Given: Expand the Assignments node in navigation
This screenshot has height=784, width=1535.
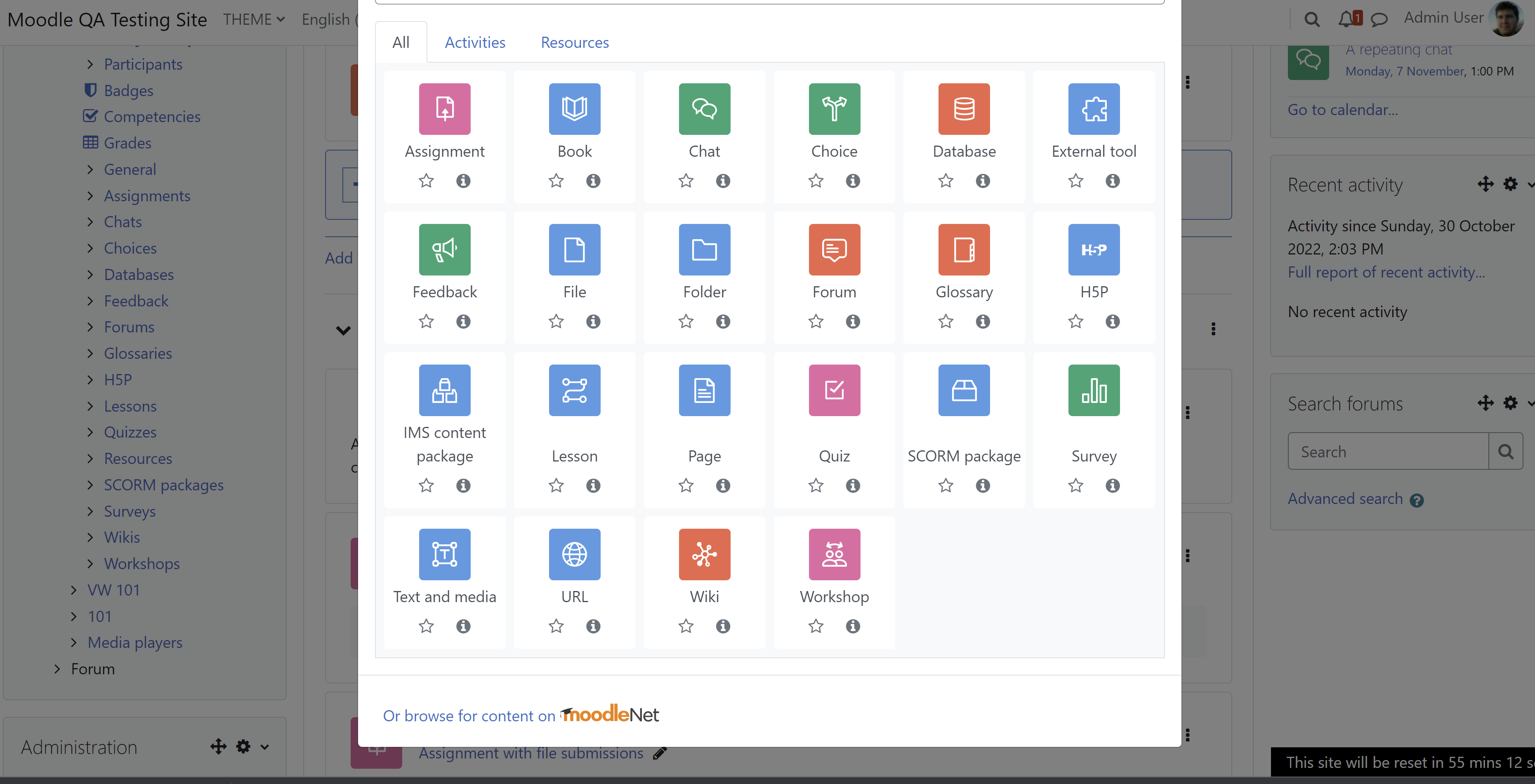Looking at the screenshot, I should [x=90, y=196].
